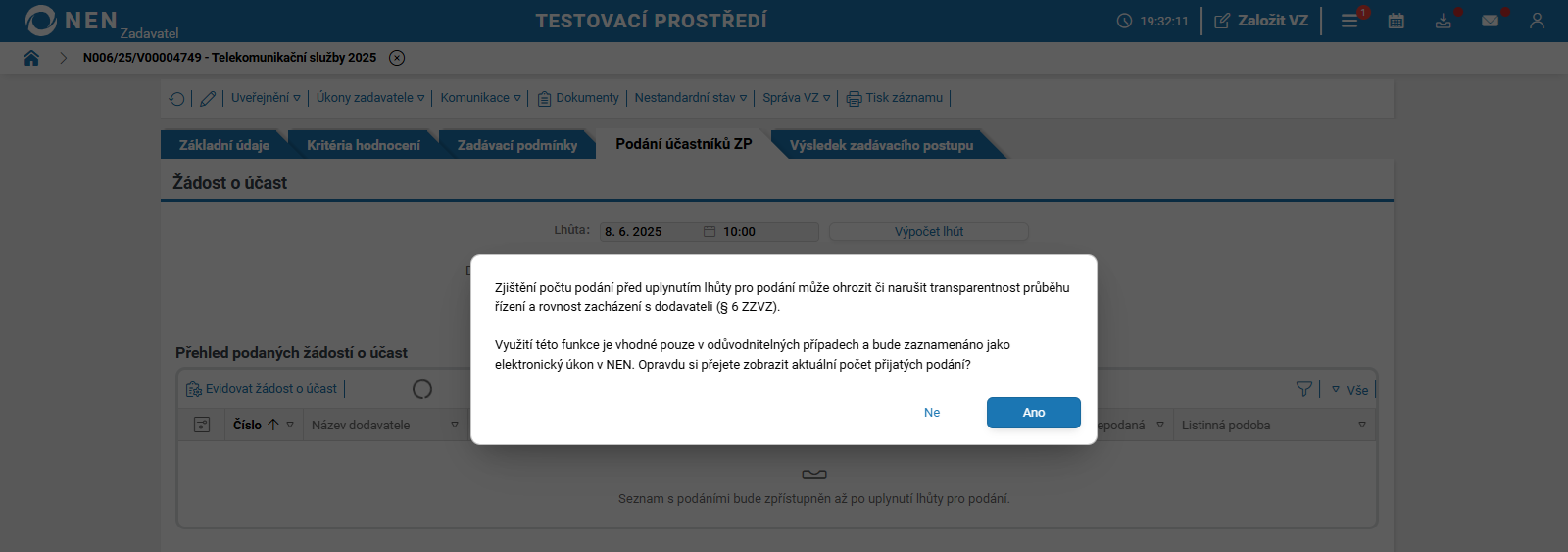Decline the dialog by clicking Ne
Screen dimensions: 1568x552
click(932, 413)
